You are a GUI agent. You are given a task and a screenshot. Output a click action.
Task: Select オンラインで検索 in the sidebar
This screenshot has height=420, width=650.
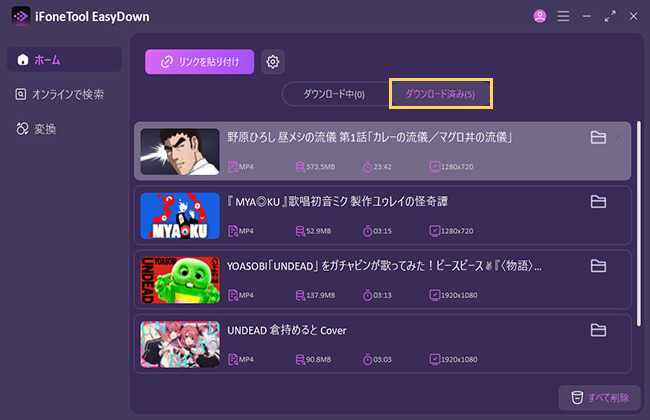tap(60, 94)
